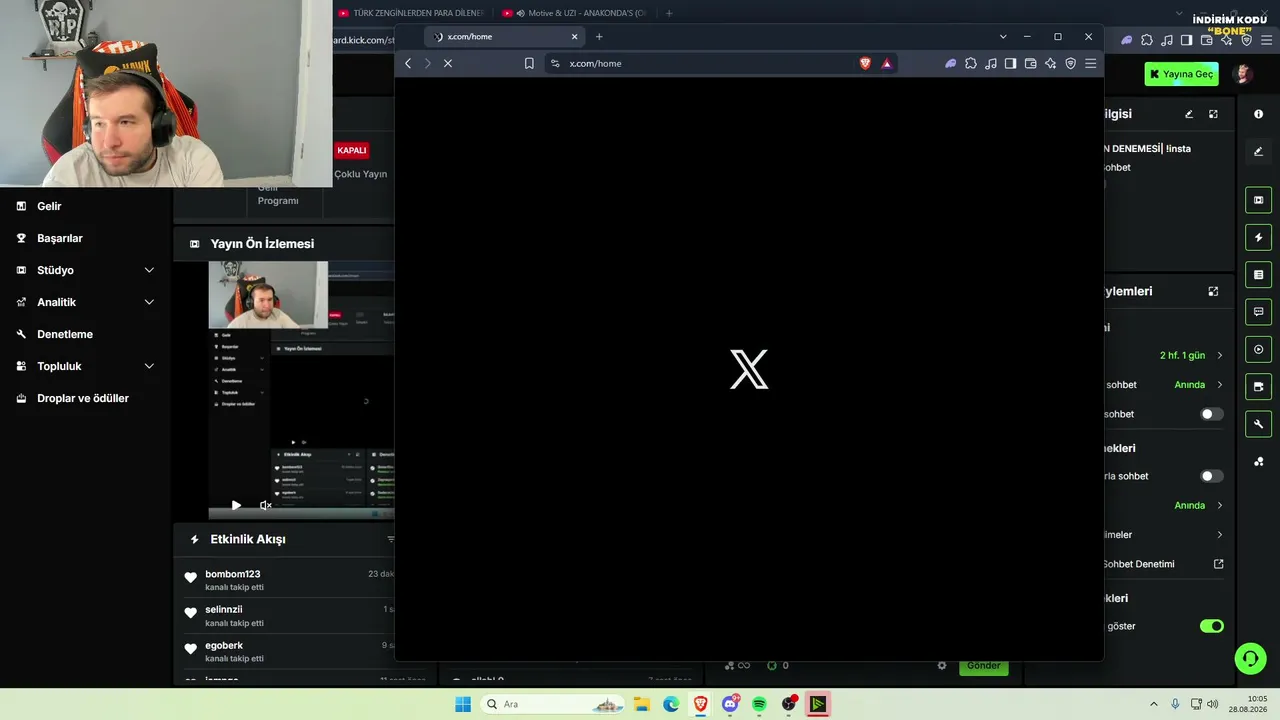The width and height of the screenshot is (1280, 720).
Task: Open the green headset support button
Action: coord(1250,658)
